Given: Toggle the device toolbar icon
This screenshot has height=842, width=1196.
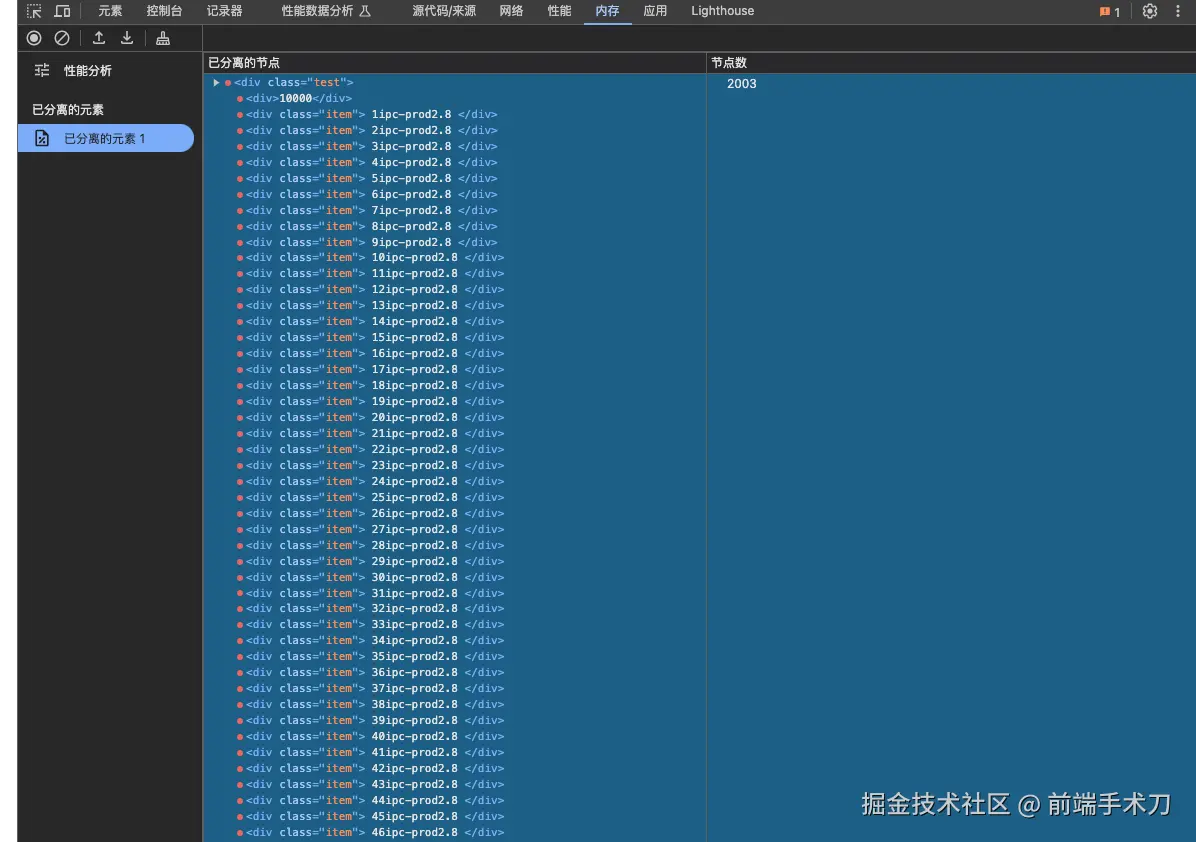Looking at the screenshot, I should 62,11.
